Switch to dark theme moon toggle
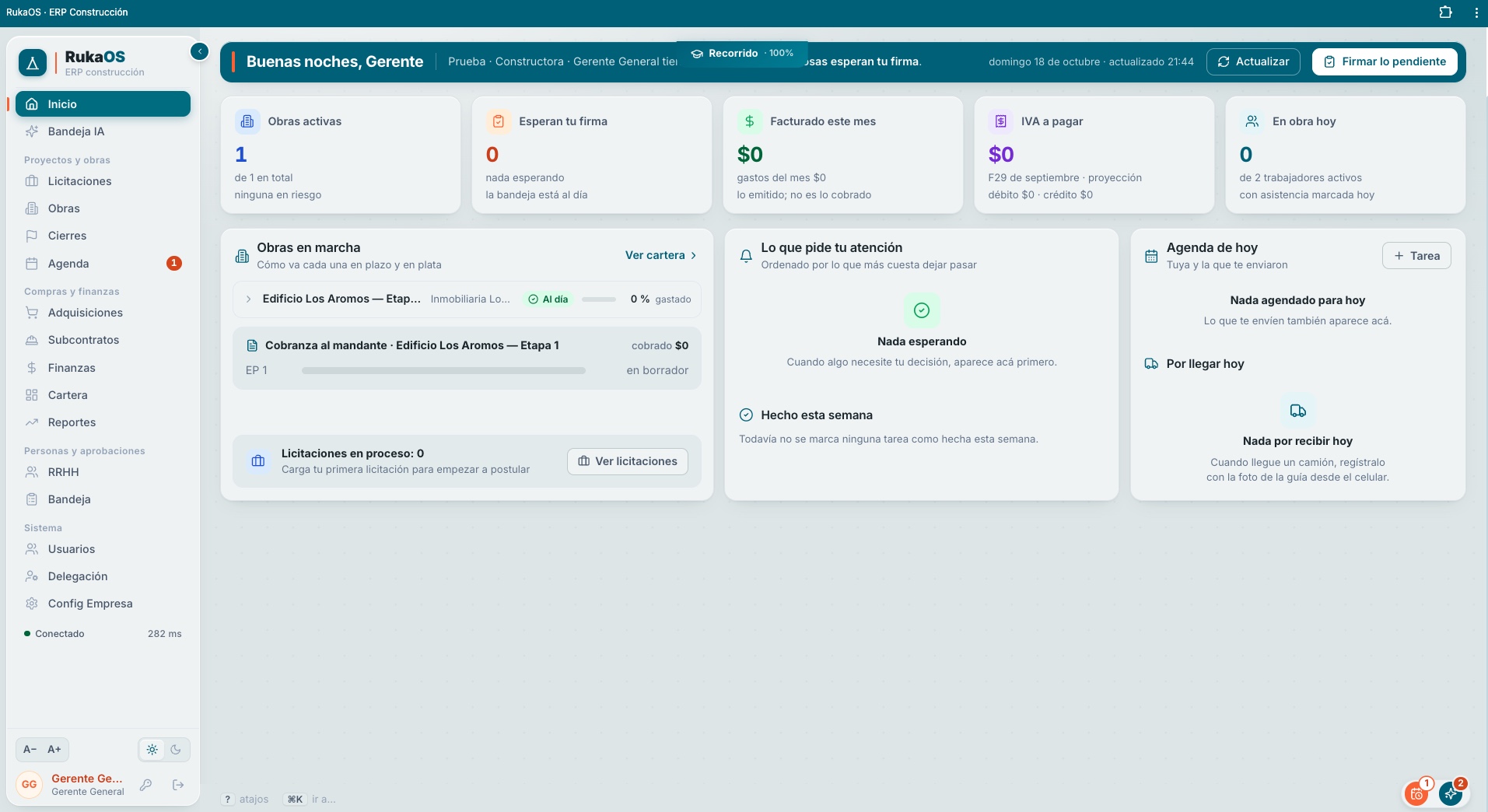This screenshot has width=1488, height=812. tap(176, 749)
